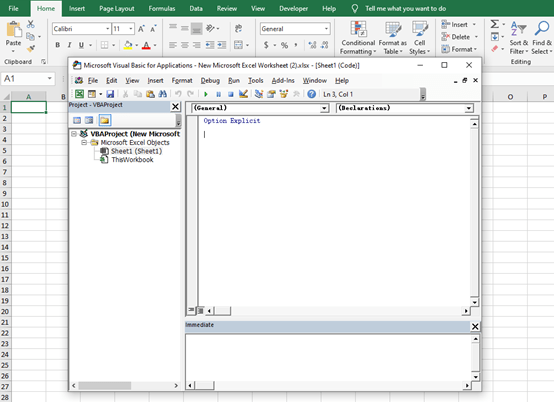The image size is (554, 402).
Task: Click the Excel Paste clipboard icon
Action: click(14, 30)
